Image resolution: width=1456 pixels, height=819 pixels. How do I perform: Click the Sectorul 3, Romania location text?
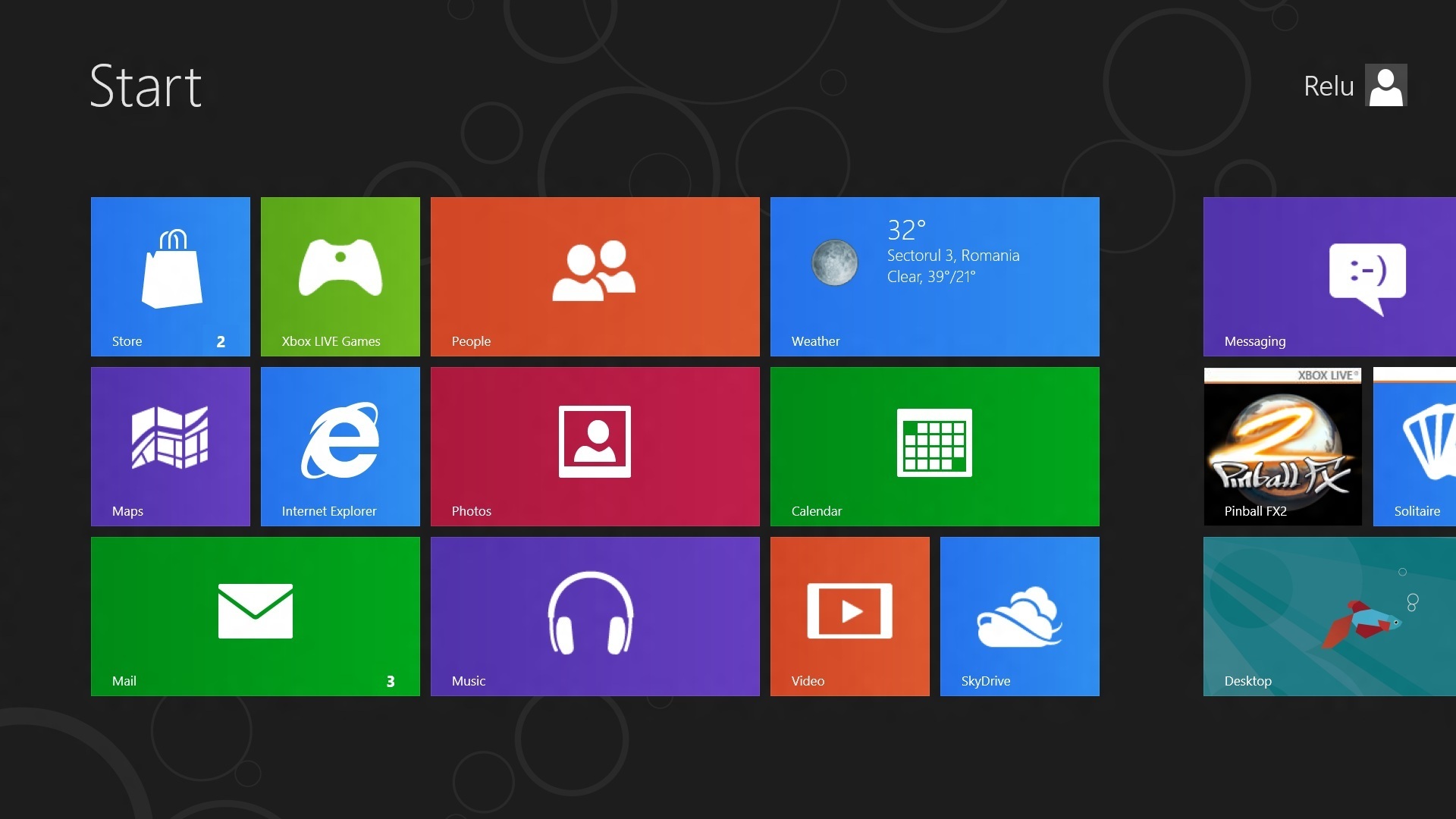pos(953,256)
